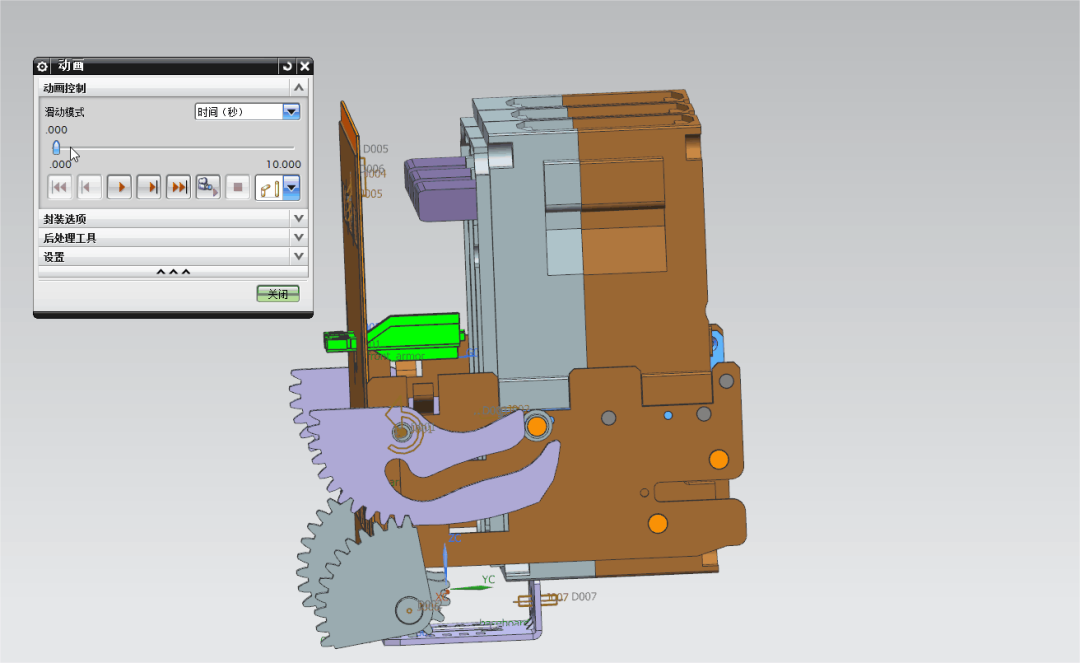1080x663 pixels.
Task: Select the green front_armor part in the model
Action: pyautogui.click(x=415, y=336)
